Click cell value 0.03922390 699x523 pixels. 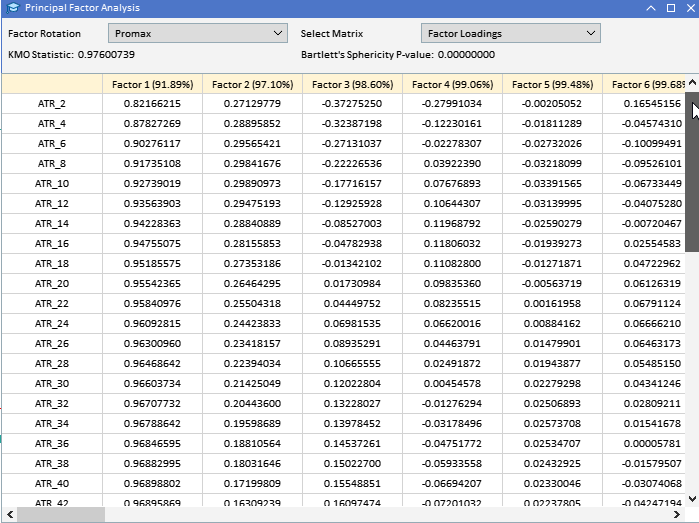click(452, 164)
